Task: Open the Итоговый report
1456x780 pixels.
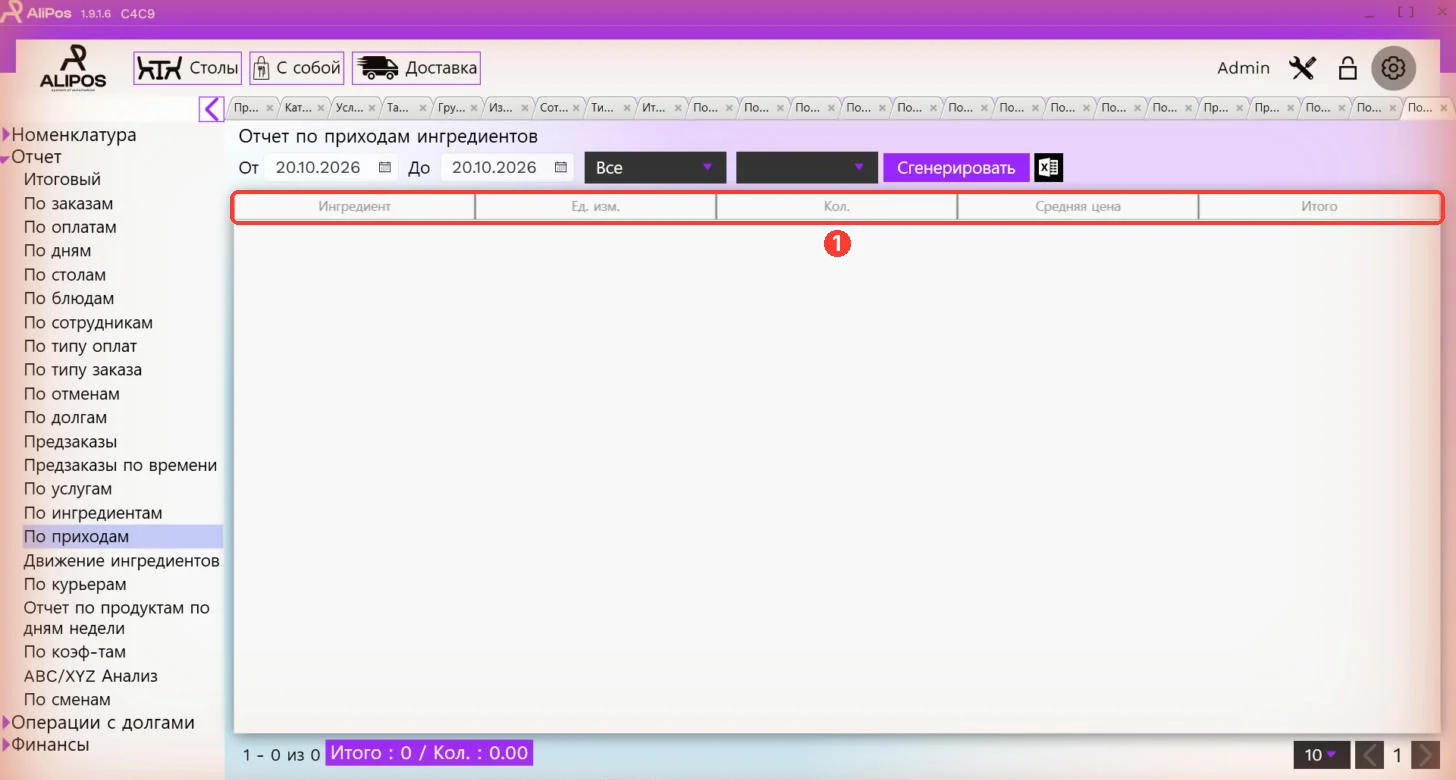Action: click(x=62, y=180)
